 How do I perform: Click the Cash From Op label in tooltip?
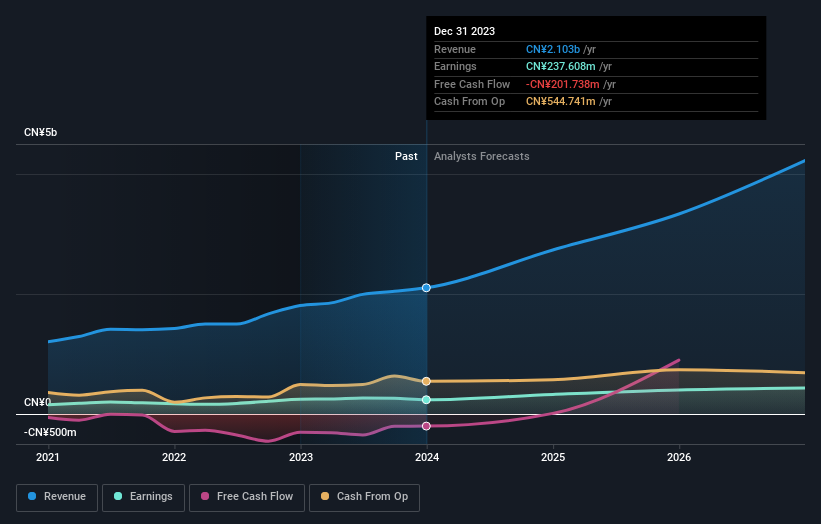[469, 102]
